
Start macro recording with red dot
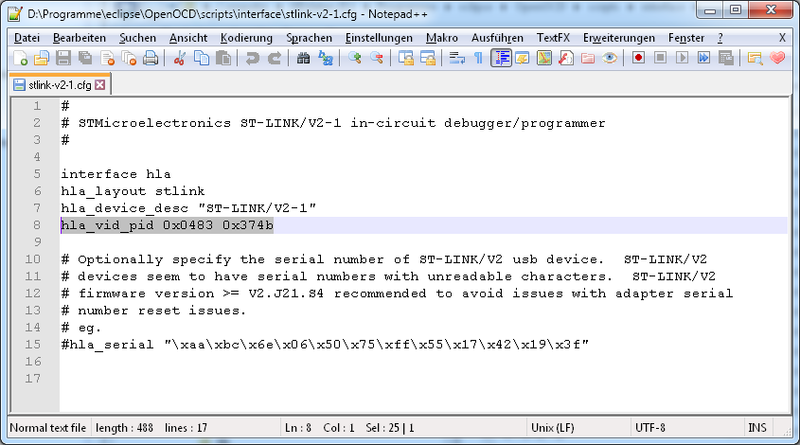pos(638,58)
